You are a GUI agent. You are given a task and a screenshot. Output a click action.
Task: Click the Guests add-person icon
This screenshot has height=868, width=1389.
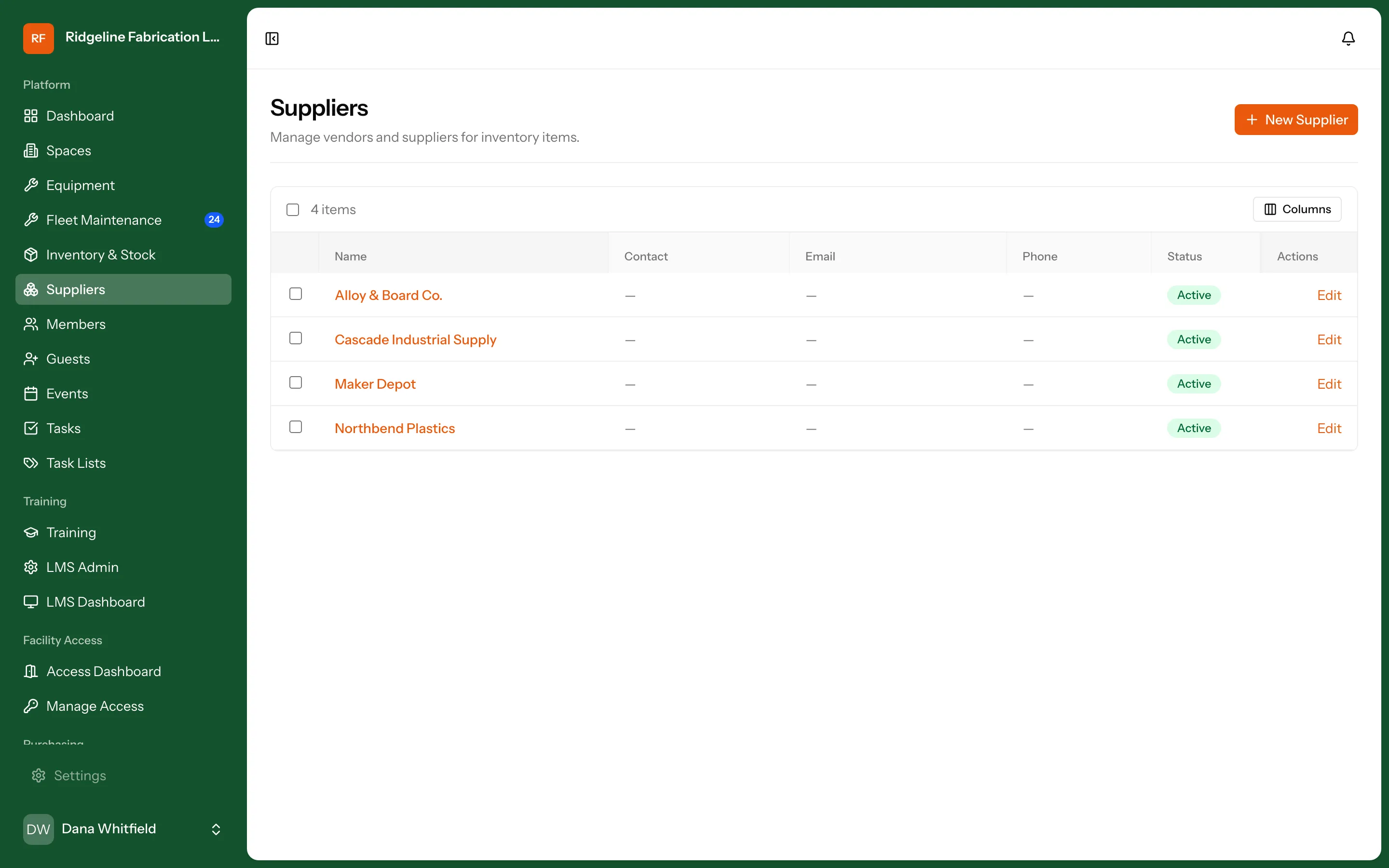[31, 359]
